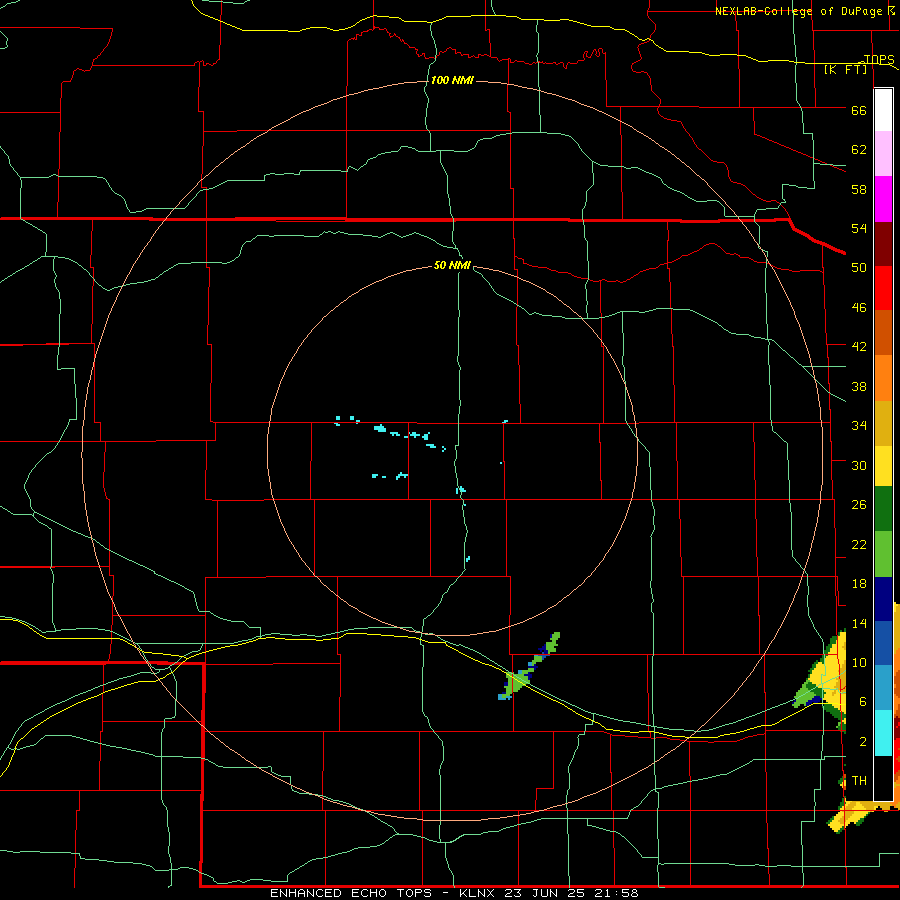Click the legend value '14'
The height and width of the screenshot is (900, 900).
[x=859, y=623]
